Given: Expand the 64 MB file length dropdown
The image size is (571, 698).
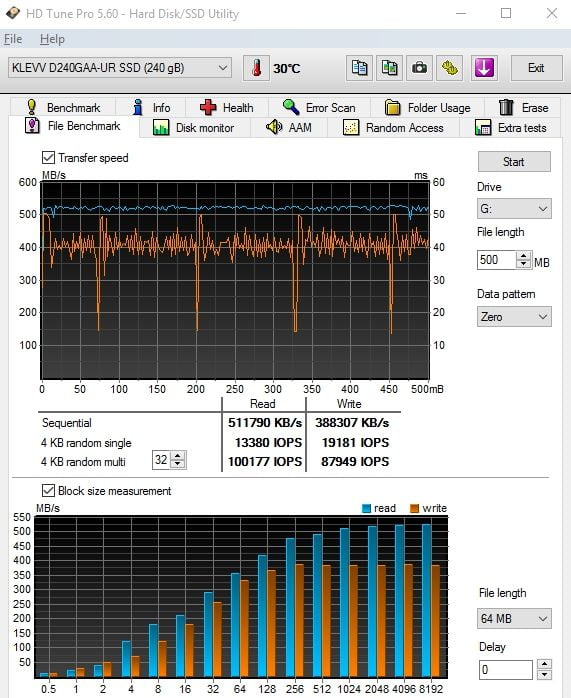Looking at the screenshot, I should (x=514, y=618).
